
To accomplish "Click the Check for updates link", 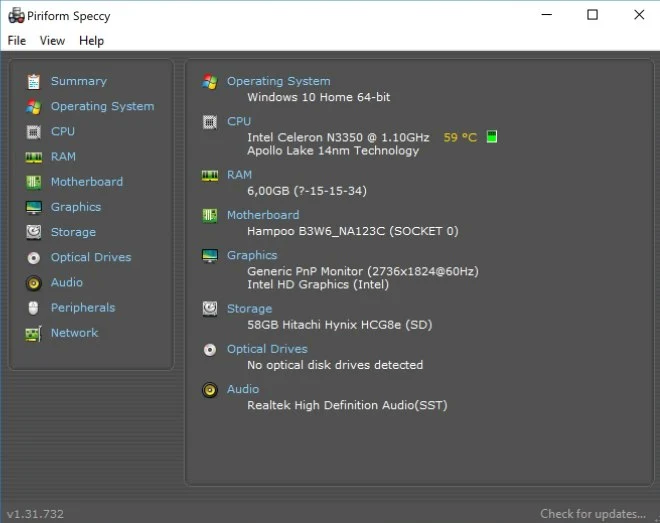I will tap(593, 514).
